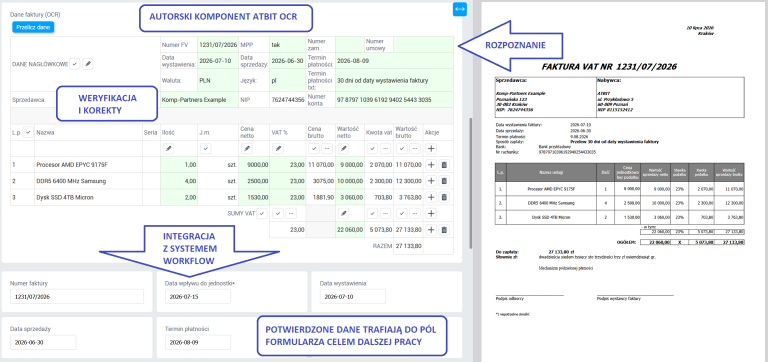
Task: Click the pencil in the SUMY VAT row
Action: click(x=344, y=213)
